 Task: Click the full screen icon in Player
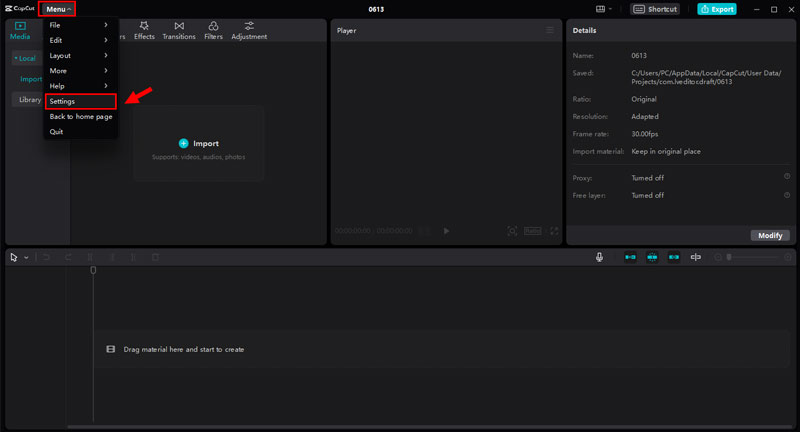555,231
